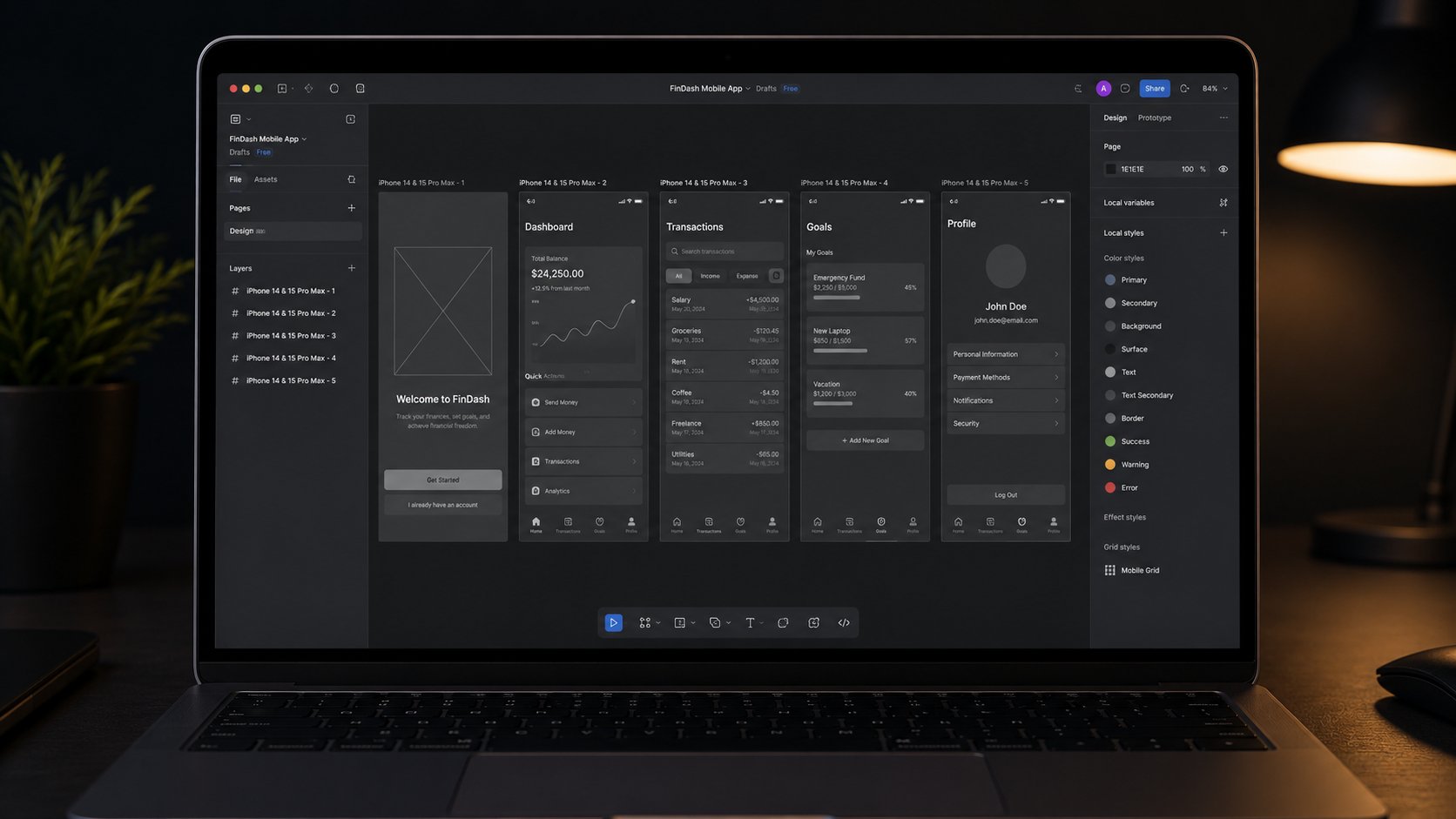Click Get Started button in welcome frame

(x=442, y=480)
